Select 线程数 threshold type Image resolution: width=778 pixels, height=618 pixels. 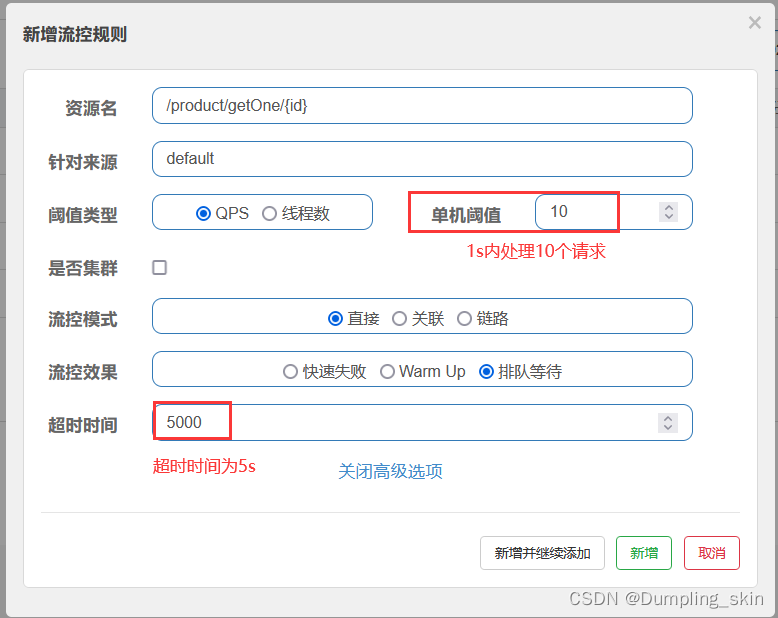point(269,214)
